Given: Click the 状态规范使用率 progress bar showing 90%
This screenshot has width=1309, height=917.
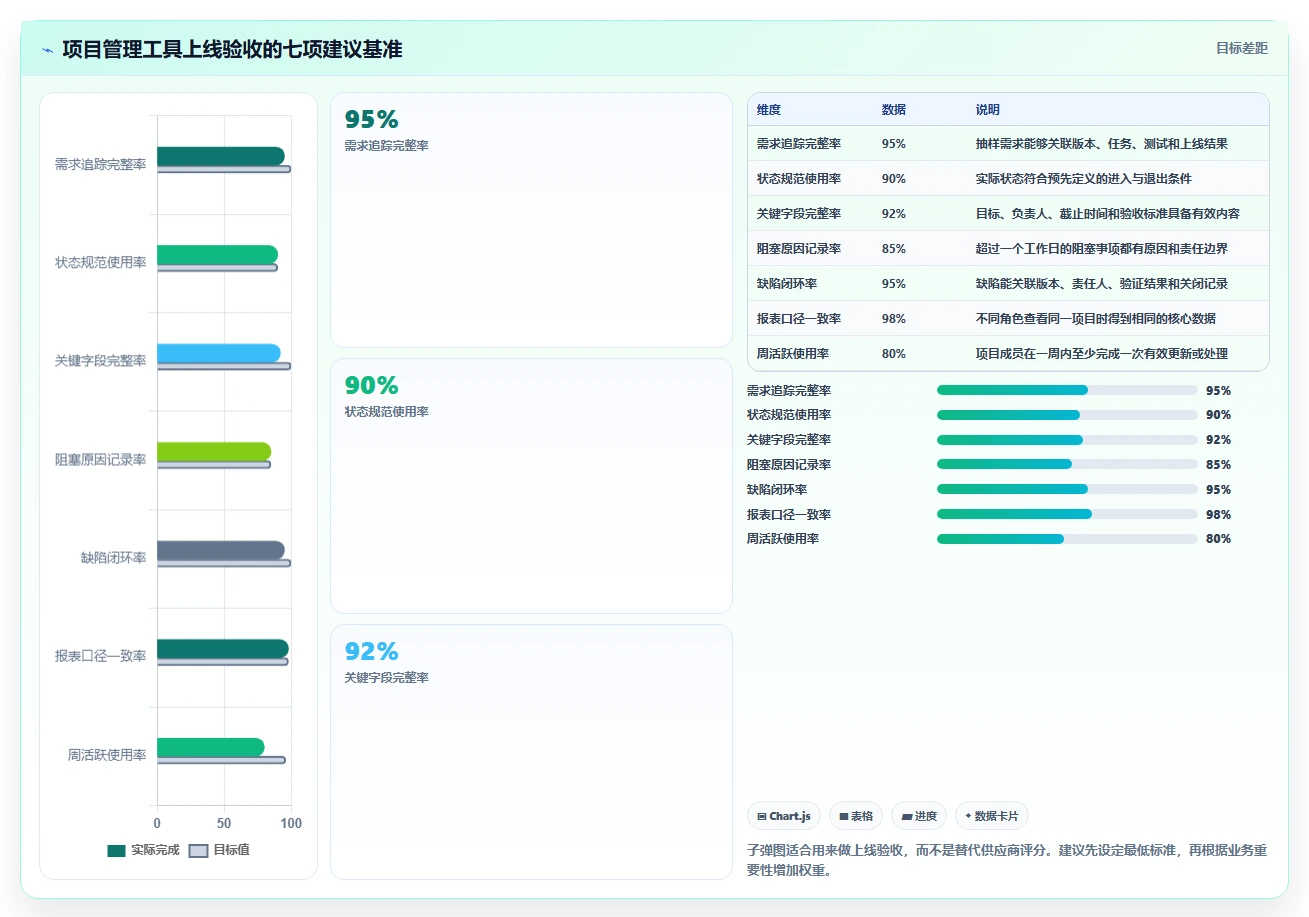Looking at the screenshot, I should [x=1067, y=415].
